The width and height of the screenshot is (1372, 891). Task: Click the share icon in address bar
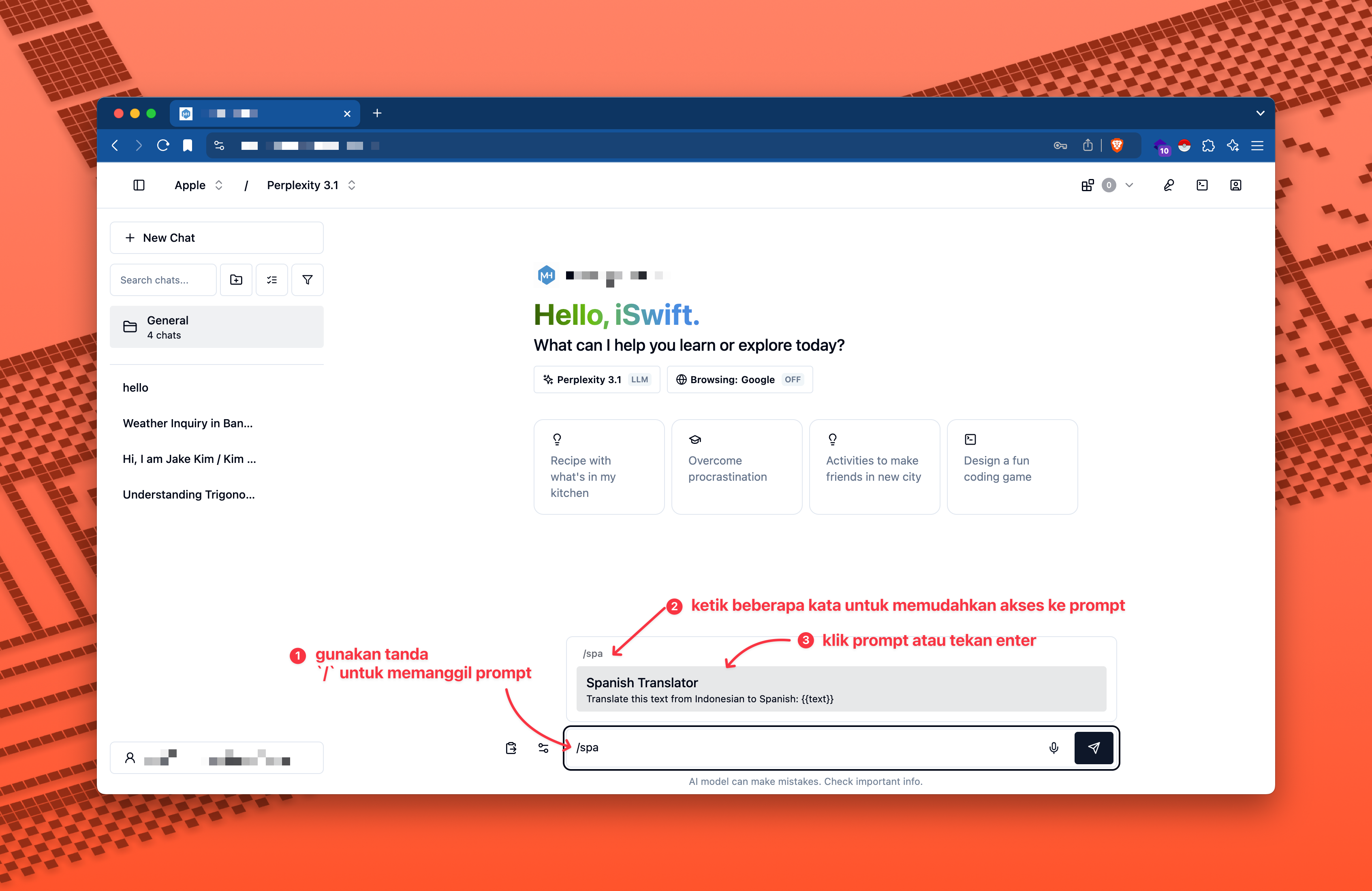[1087, 145]
